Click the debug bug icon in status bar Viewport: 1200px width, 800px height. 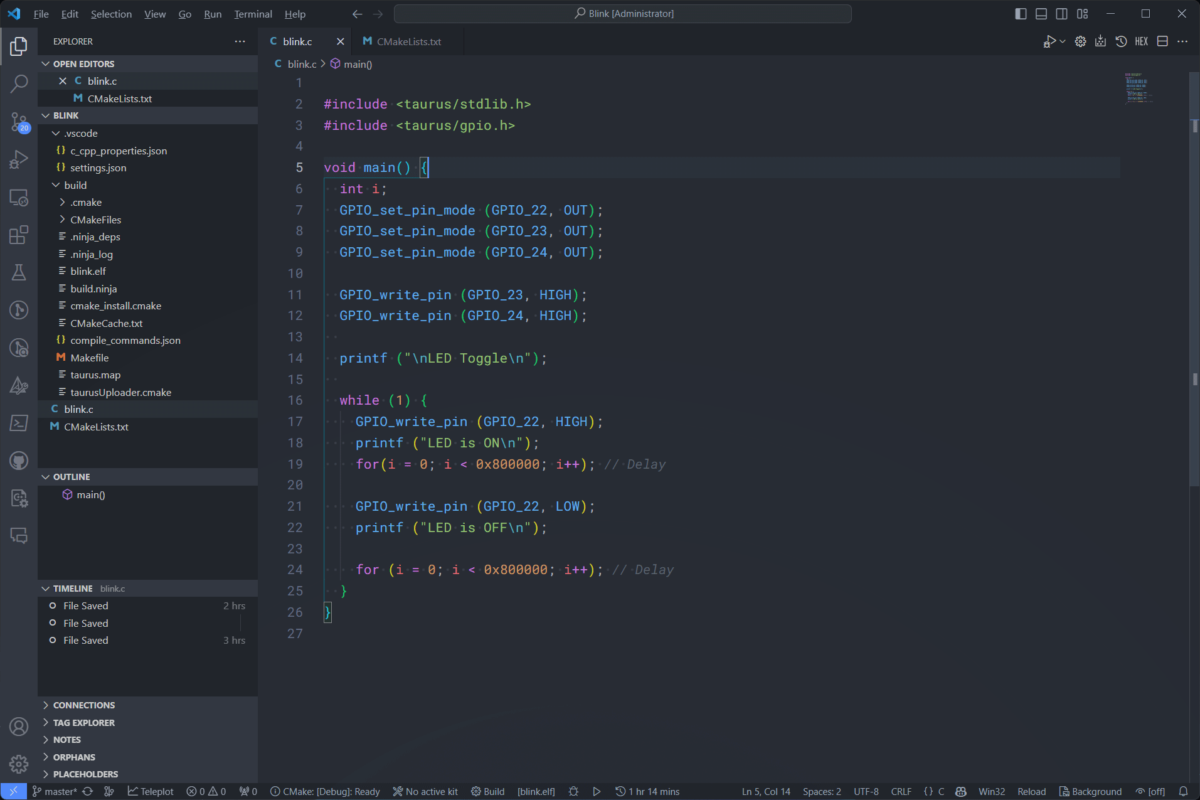click(x=573, y=791)
